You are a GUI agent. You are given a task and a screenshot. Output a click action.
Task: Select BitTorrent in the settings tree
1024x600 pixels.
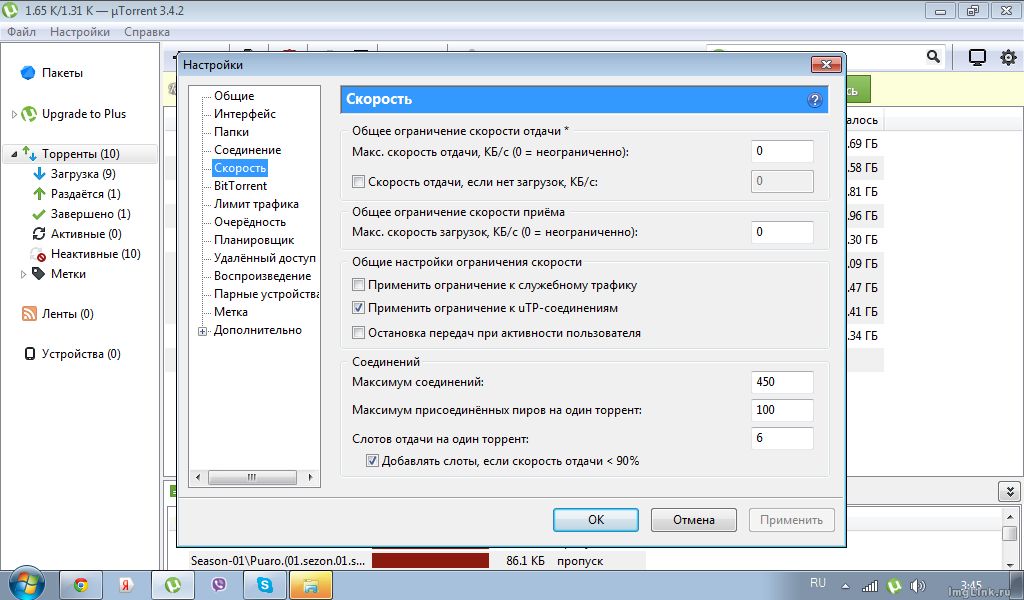coord(240,186)
